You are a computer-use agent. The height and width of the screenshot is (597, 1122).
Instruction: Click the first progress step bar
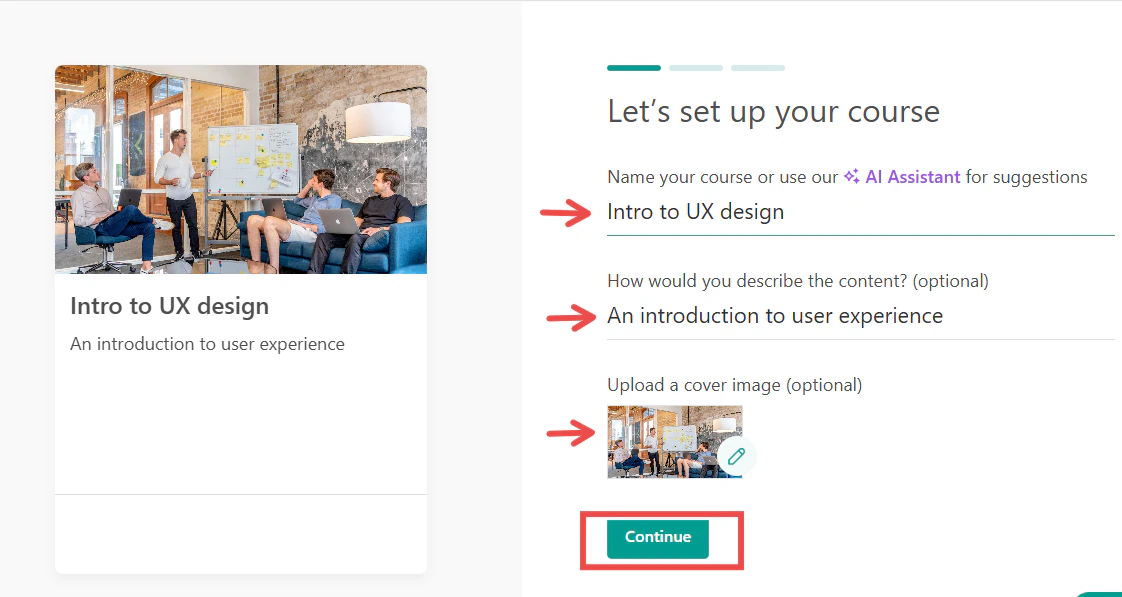click(634, 68)
